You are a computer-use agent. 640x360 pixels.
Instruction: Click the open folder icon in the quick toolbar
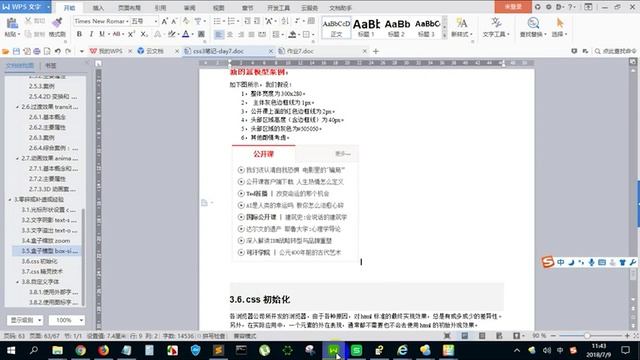[6, 51]
